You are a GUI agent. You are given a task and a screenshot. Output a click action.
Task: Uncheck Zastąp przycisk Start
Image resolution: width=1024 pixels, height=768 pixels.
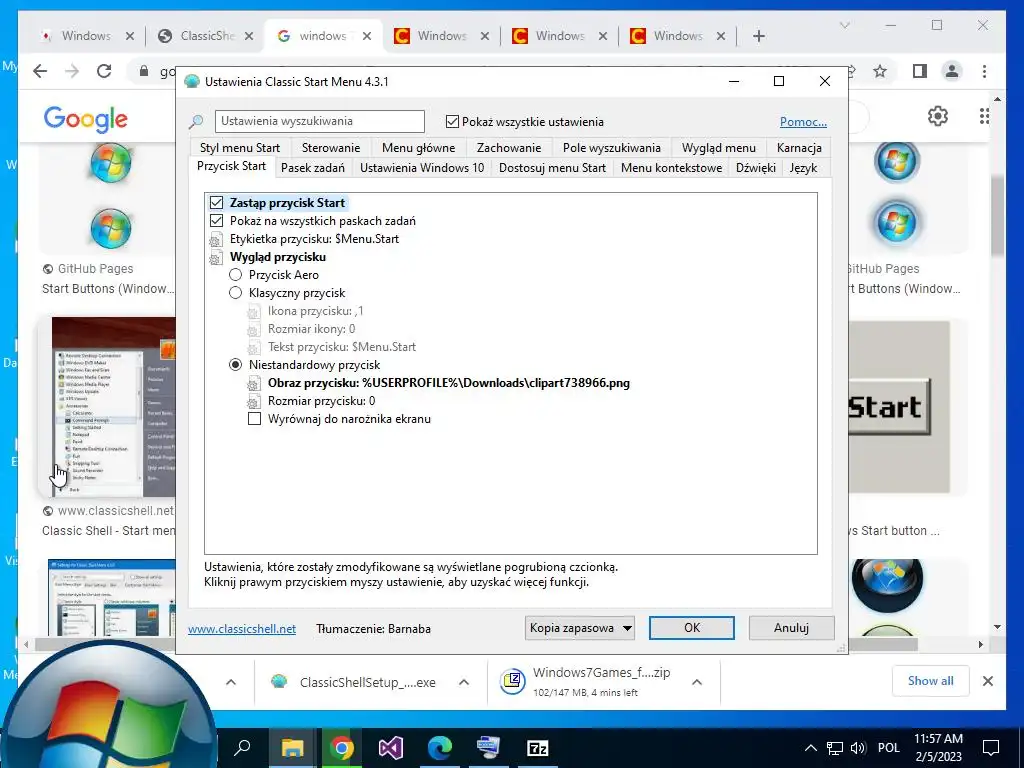[216, 203]
